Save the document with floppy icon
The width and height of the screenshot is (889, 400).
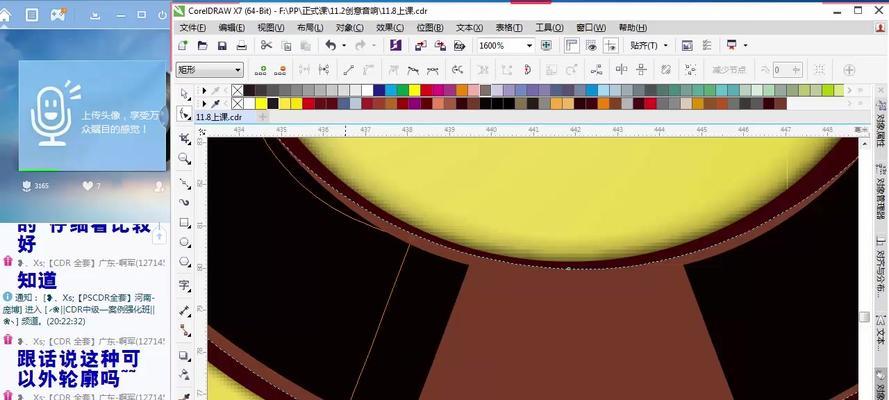coord(222,45)
